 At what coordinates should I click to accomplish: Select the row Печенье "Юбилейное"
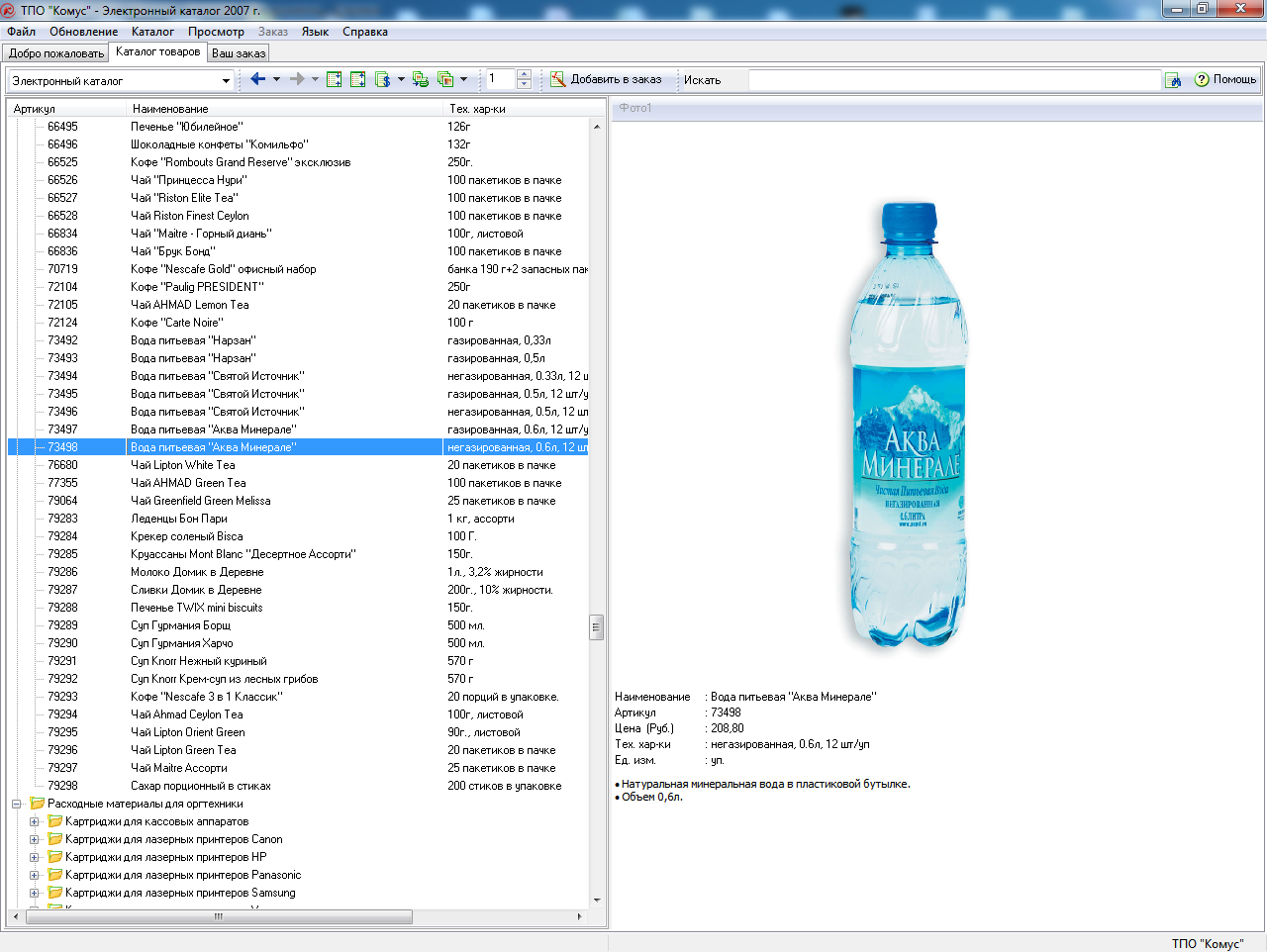(298, 127)
